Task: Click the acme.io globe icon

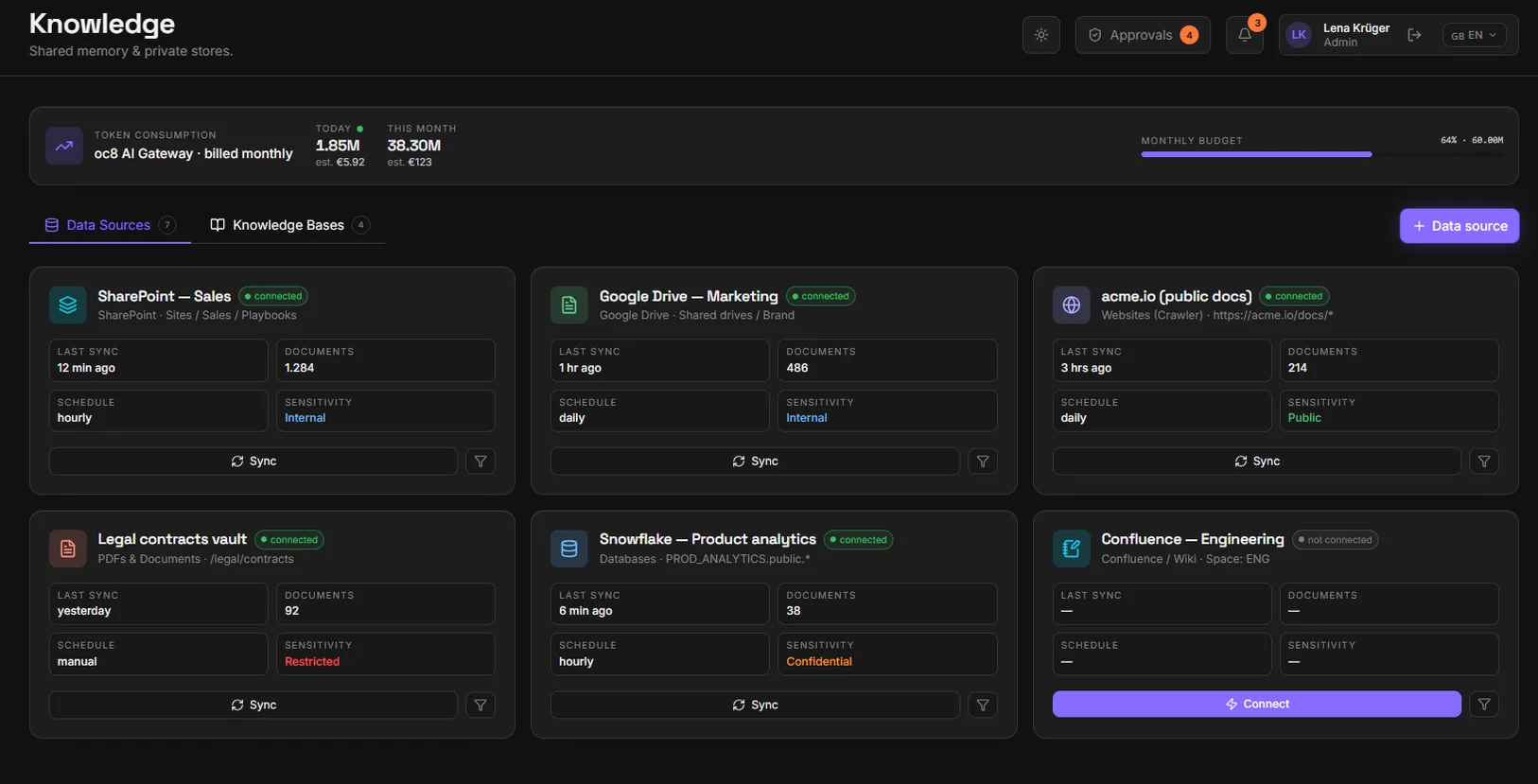Action: (1072, 305)
